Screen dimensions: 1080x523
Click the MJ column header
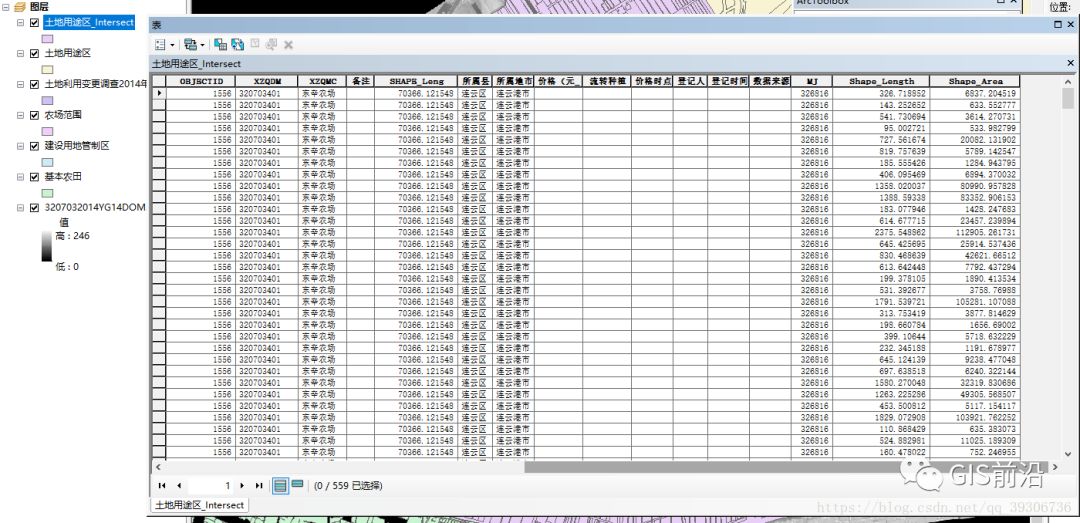point(812,81)
